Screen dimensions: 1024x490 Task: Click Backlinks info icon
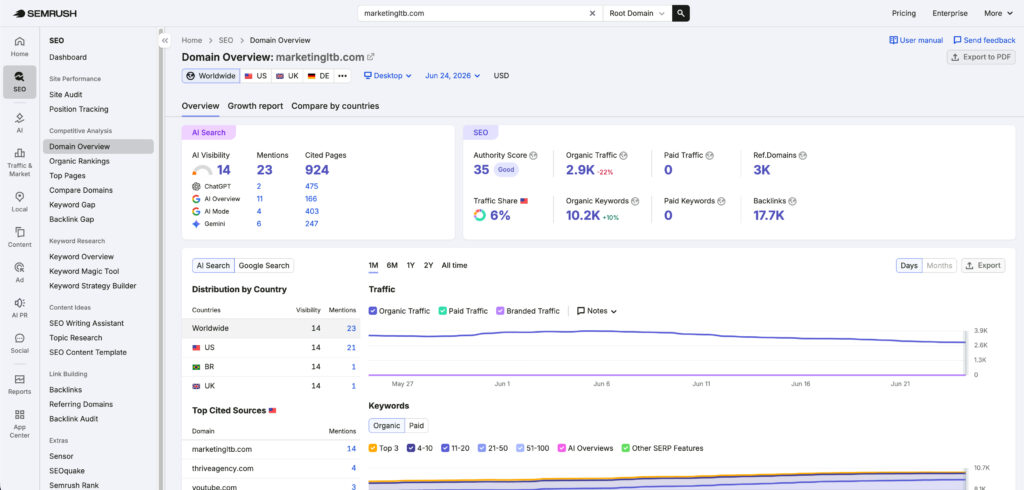[x=792, y=201]
